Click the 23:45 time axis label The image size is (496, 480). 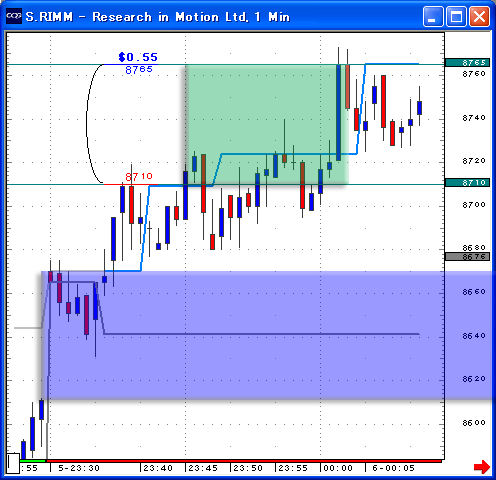tap(203, 468)
